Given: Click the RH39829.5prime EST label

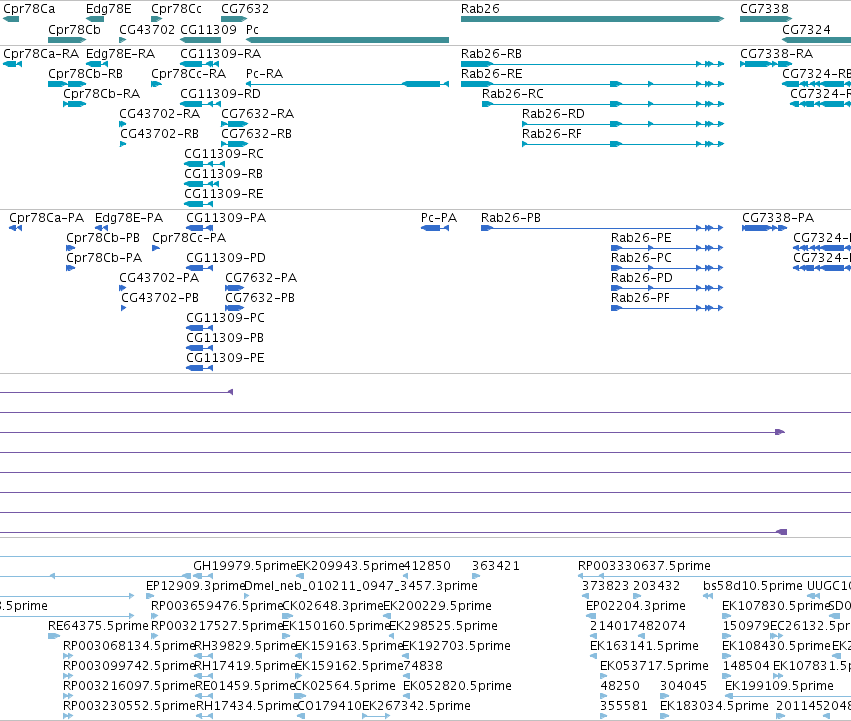Looking at the screenshot, I should click(x=245, y=647).
